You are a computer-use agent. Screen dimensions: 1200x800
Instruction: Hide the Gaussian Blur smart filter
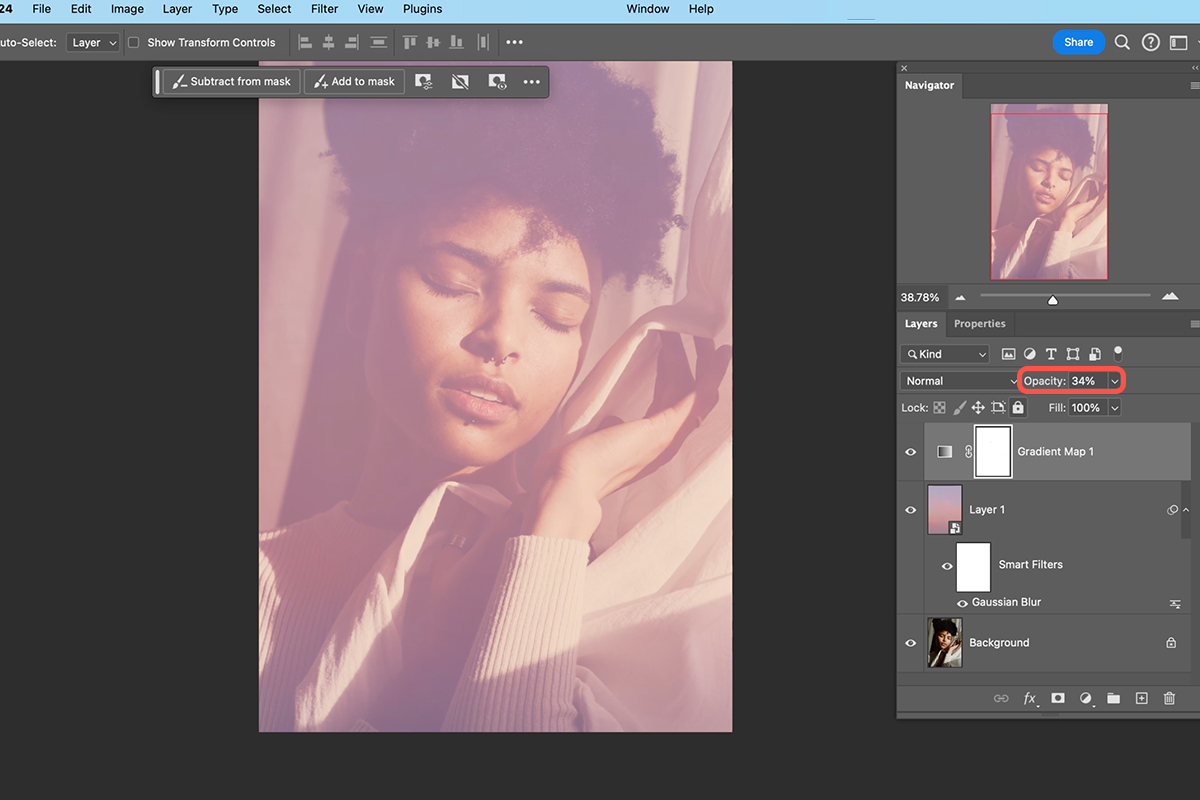click(962, 603)
